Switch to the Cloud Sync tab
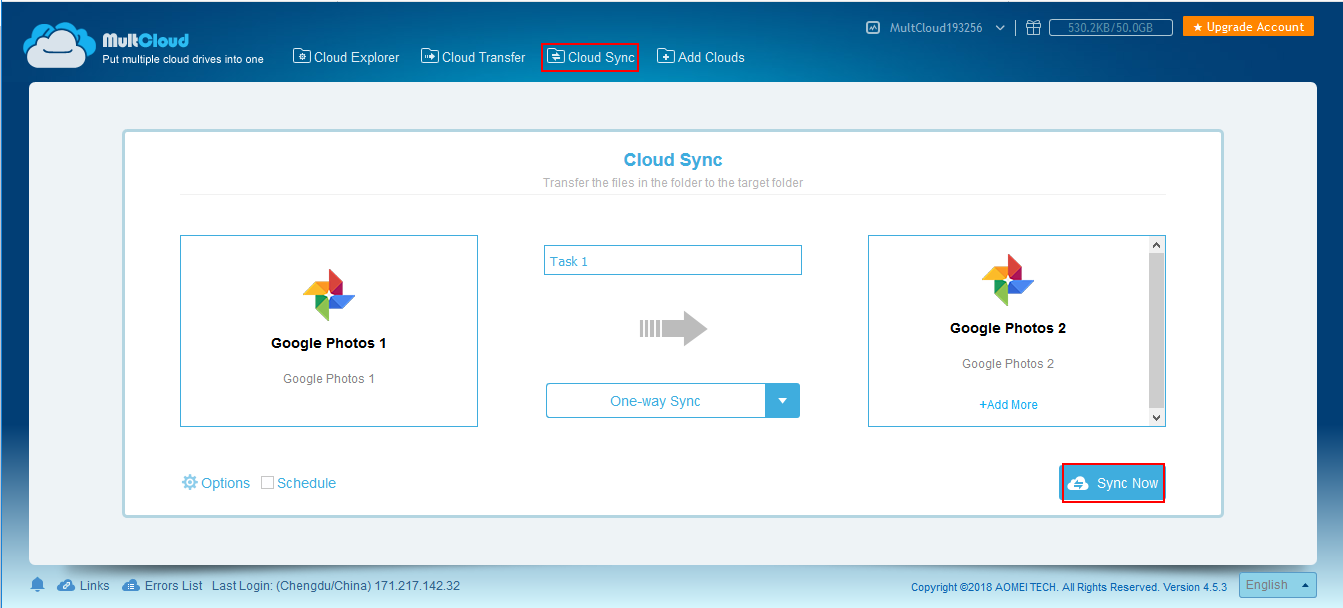1343x608 pixels. [590, 57]
